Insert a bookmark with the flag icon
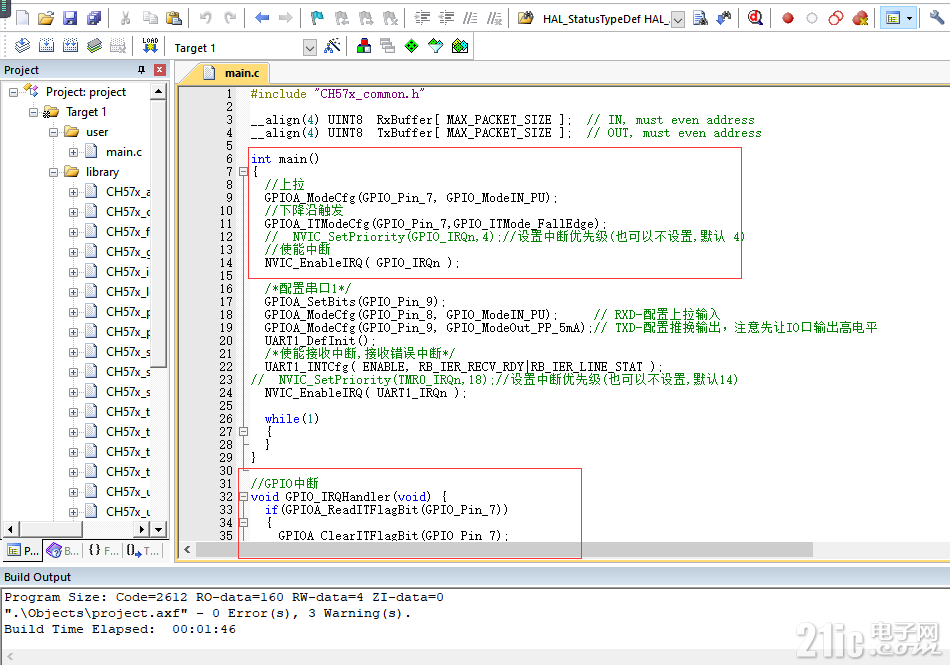The width and height of the screenshot is (950, 665). (317, 18)
